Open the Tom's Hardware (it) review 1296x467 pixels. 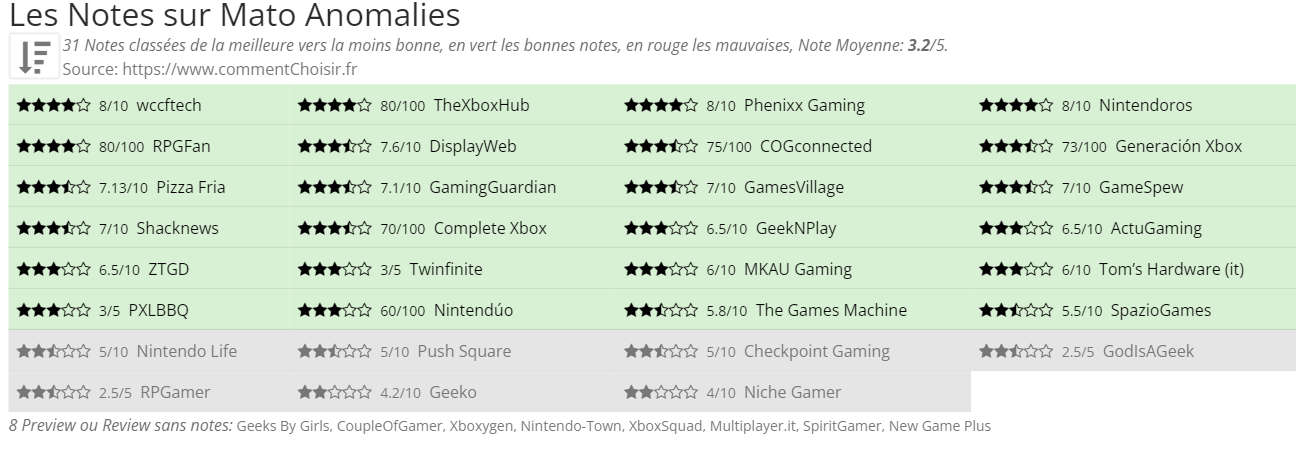coord(1171,269)
